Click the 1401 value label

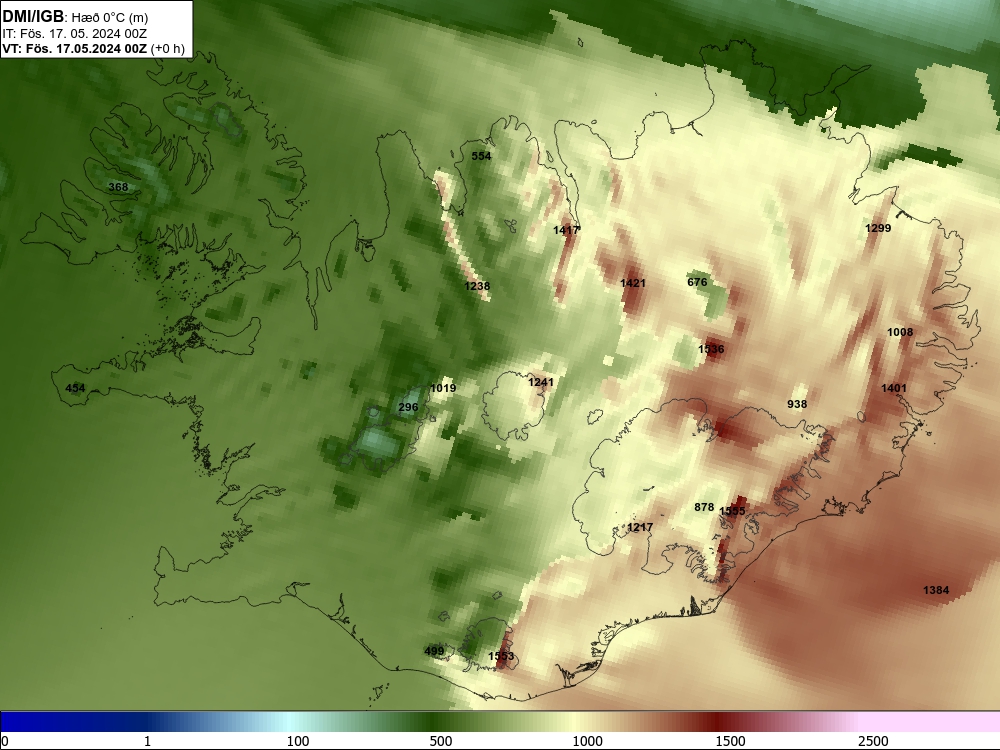[x=894, y=388]
